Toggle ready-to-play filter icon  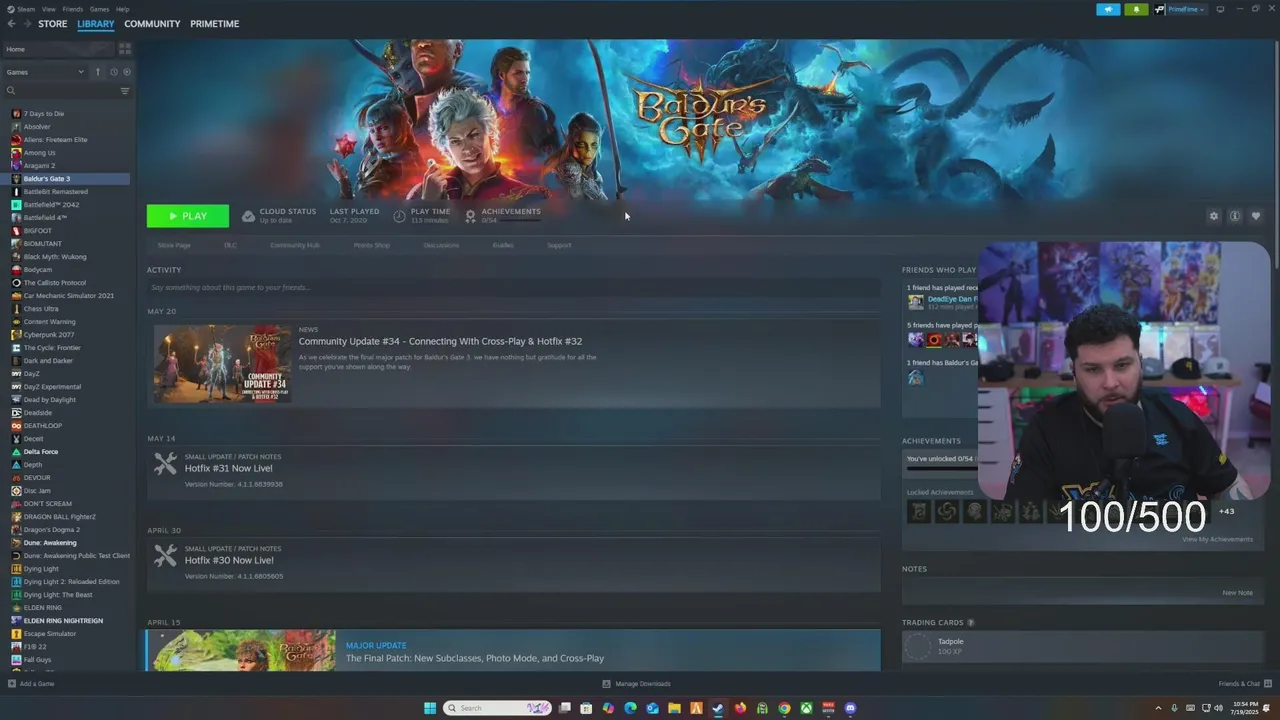pos(127,72)
